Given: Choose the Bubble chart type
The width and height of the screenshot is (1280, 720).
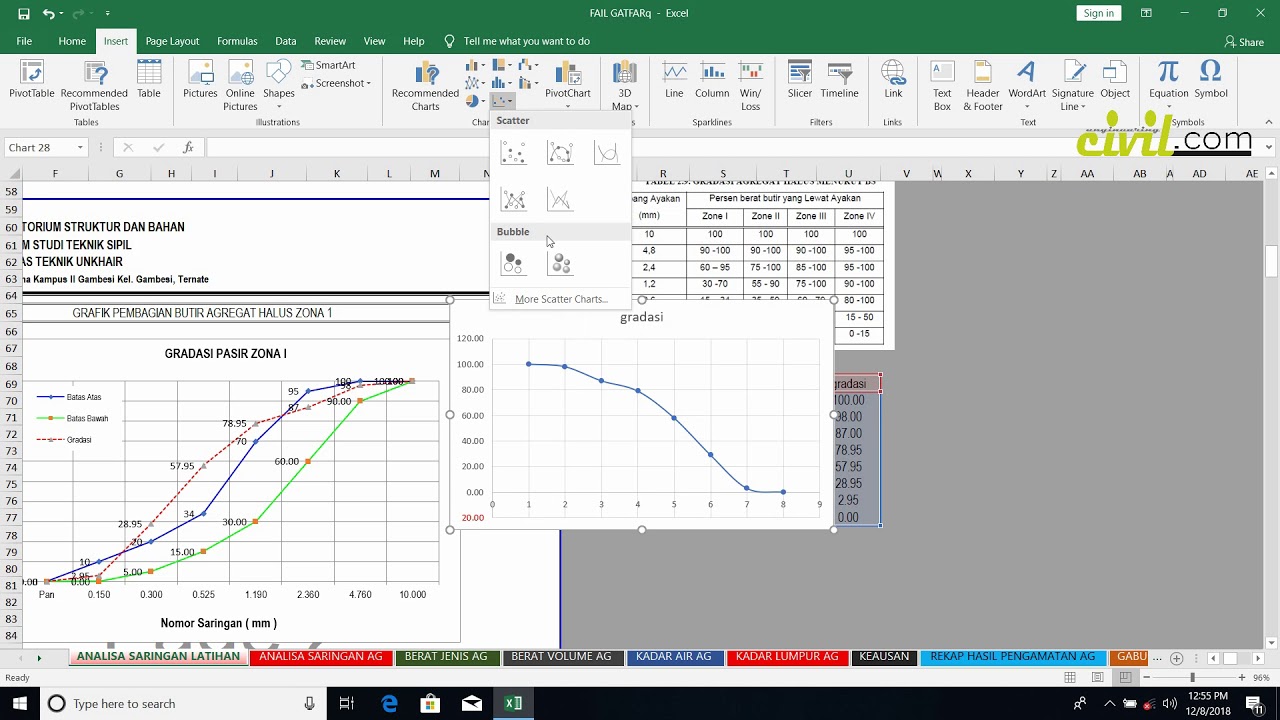Looking at the screenshot, I should click(513, 263).
